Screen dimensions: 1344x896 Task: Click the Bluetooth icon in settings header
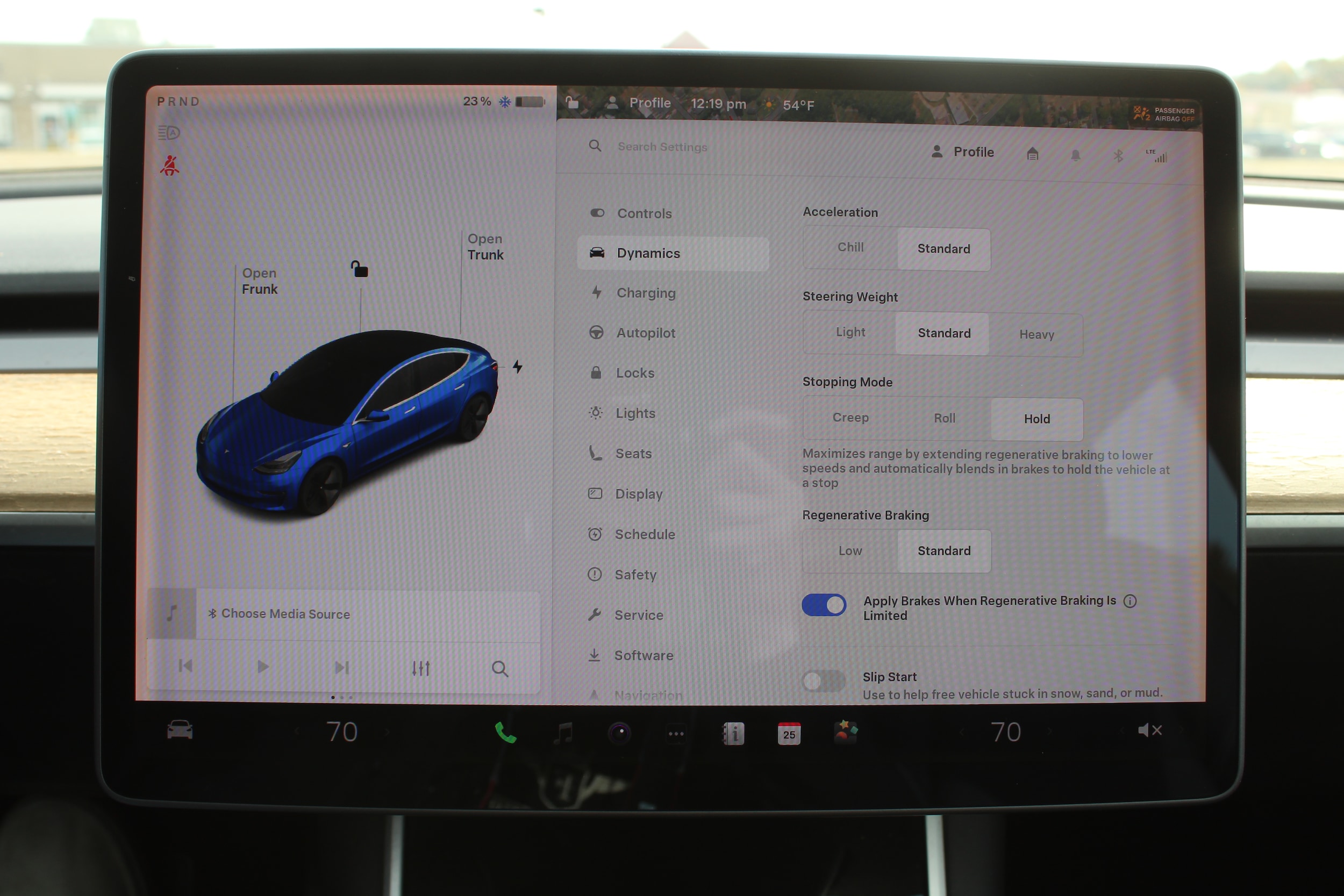click(1118, 155)
